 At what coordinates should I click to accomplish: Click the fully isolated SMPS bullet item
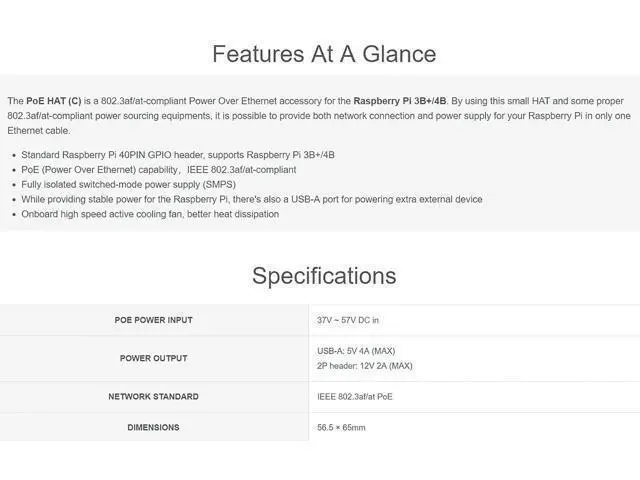pos(129,184)
